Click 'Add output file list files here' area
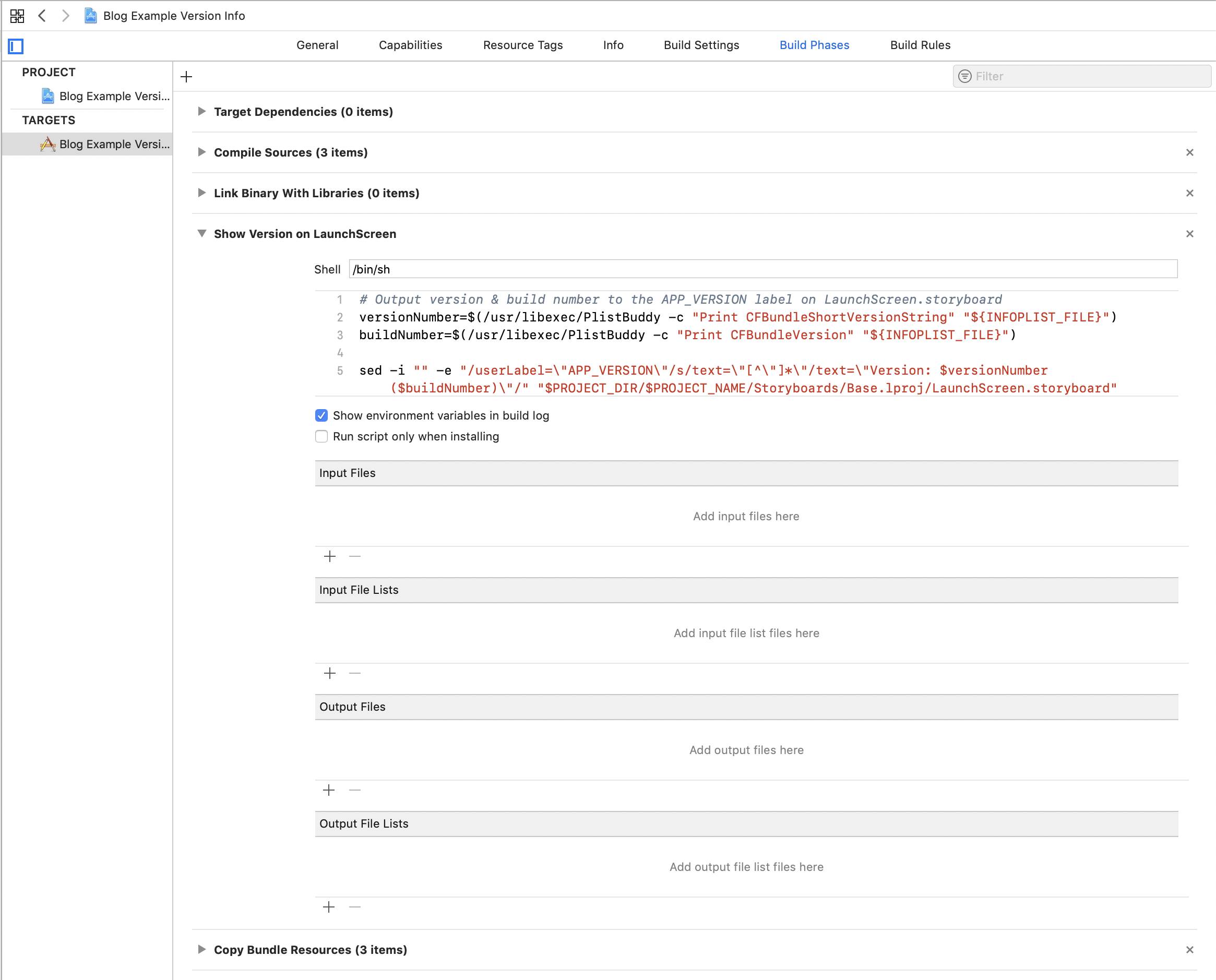Viewport: 1216px width, 980px height. tap(746, 867)
